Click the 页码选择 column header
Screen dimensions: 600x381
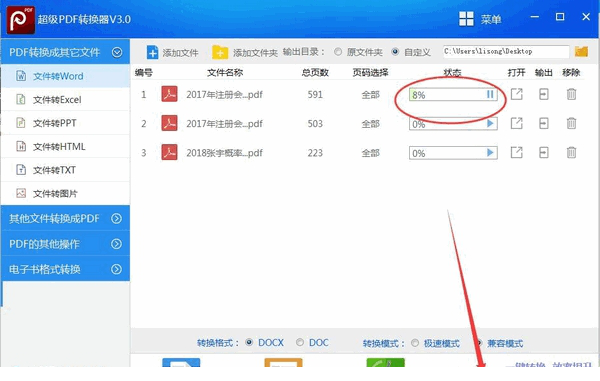click(370, 72)
